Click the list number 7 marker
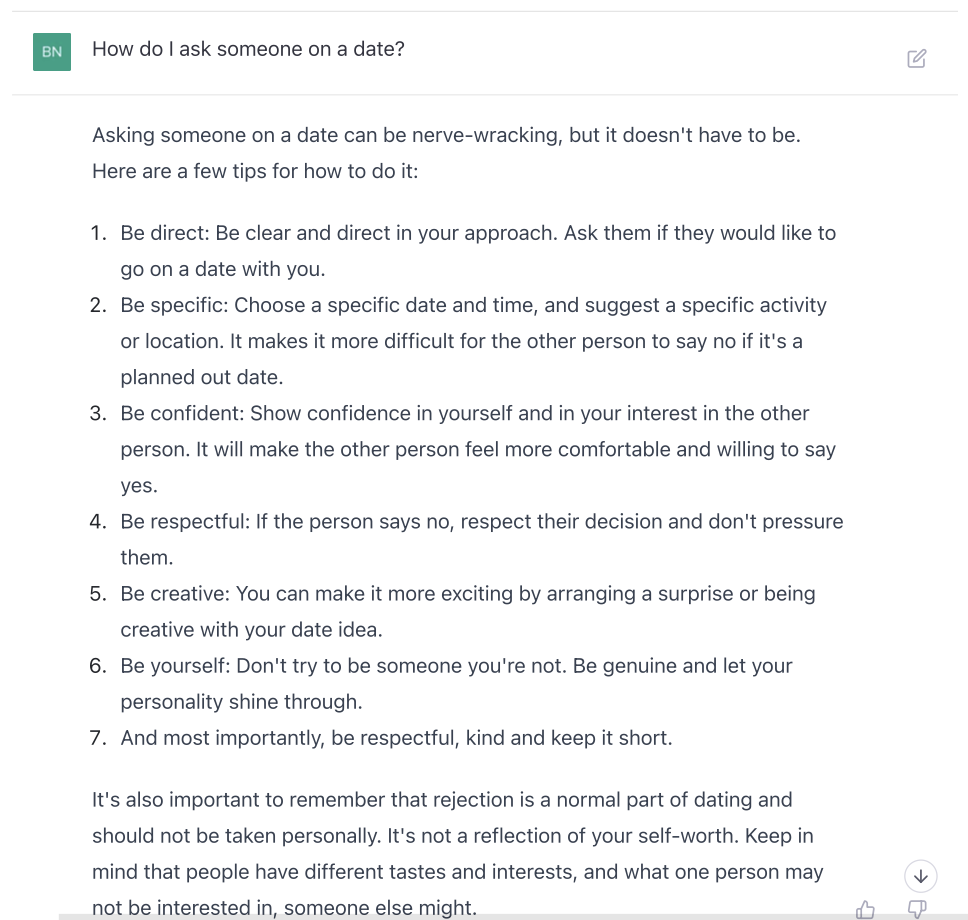 point(98,738)
